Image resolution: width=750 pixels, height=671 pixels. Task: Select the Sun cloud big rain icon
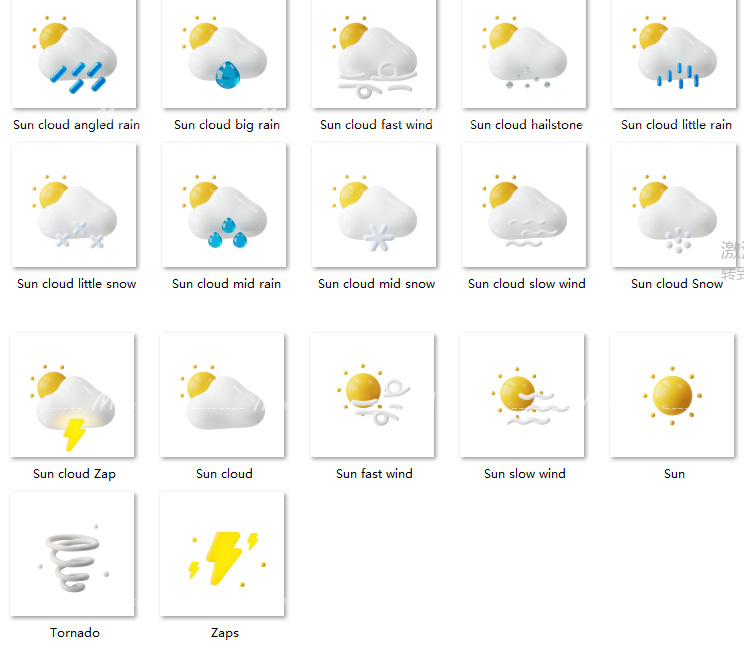(x=224, y=54)
